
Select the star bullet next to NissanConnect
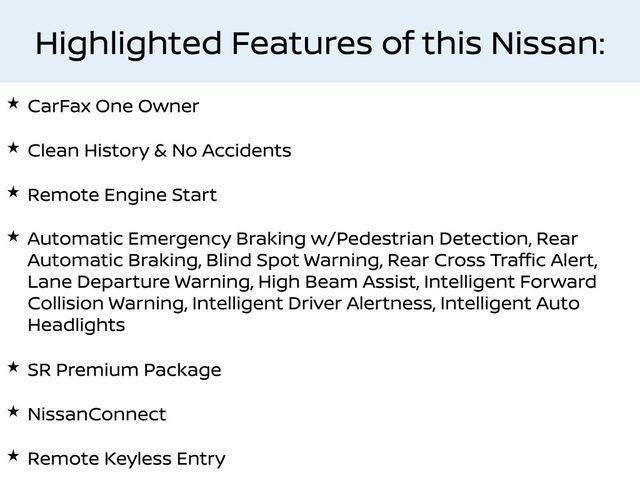point(13,411)
